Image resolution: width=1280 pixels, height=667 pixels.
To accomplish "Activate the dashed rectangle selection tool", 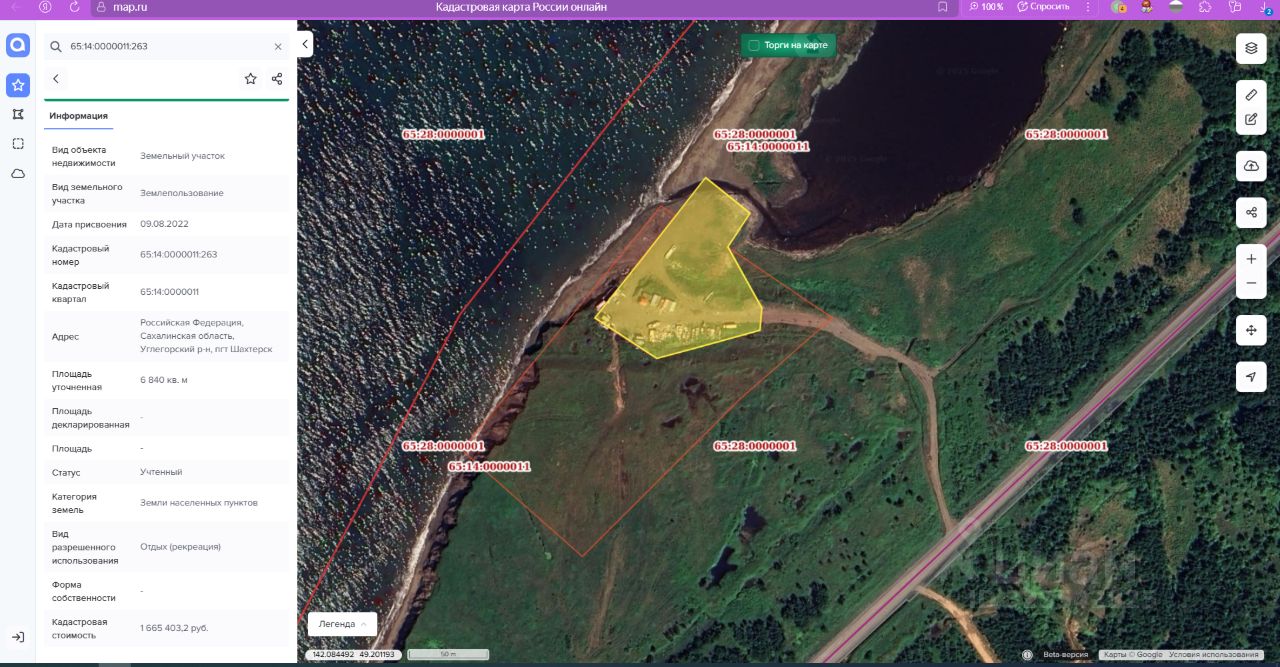I will (x=18, y=144).
